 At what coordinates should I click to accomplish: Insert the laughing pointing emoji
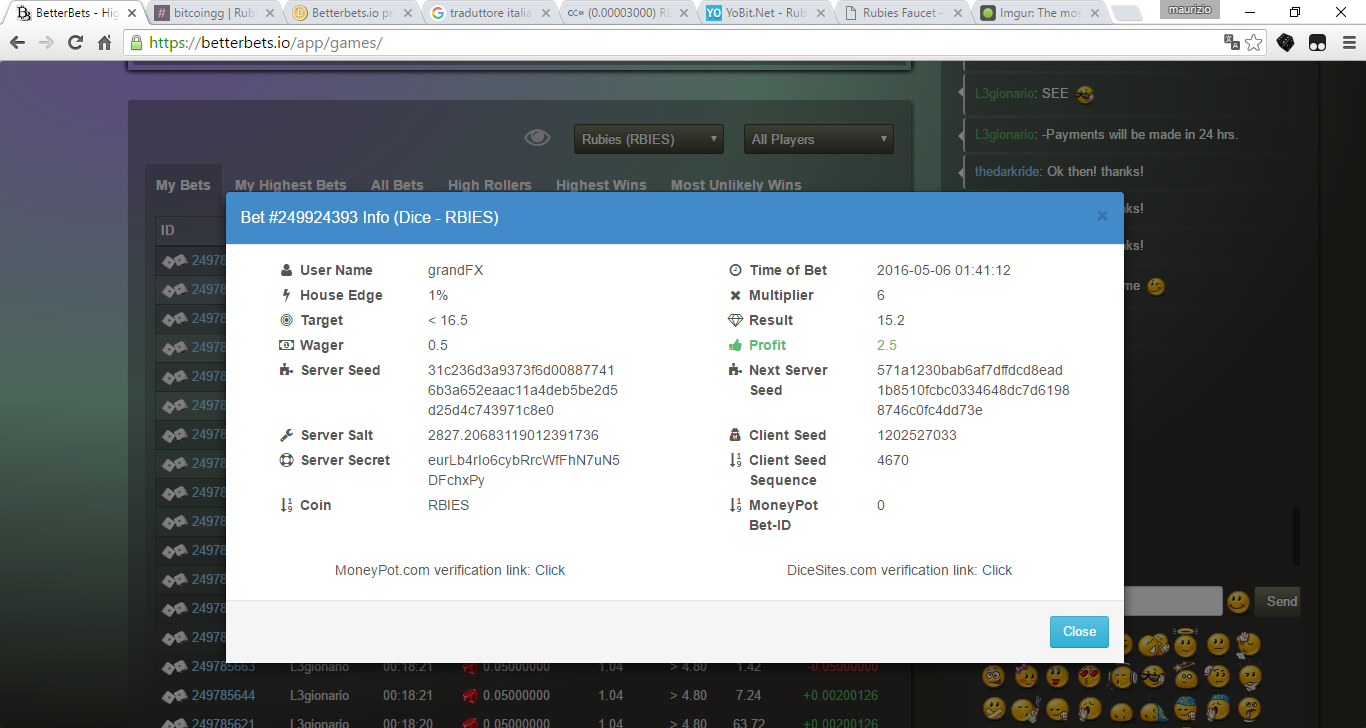[x=1154, y=644]
